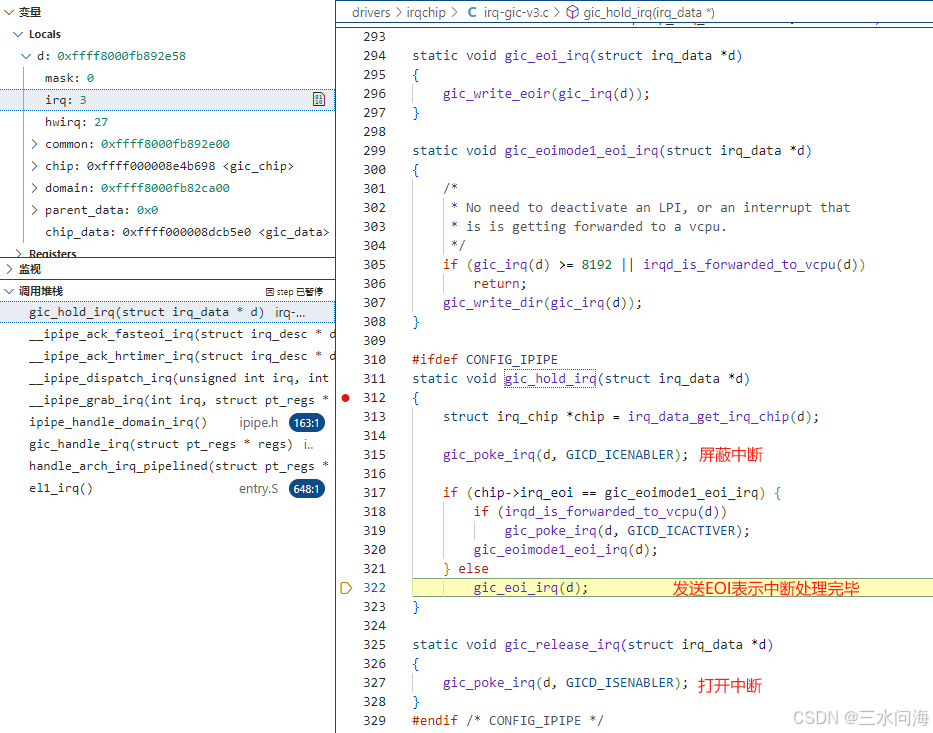Screen dimensions: 933x733
Task: Select ipipe_handle_domain_irq stack frame
Action: click(x=167, y=422)
